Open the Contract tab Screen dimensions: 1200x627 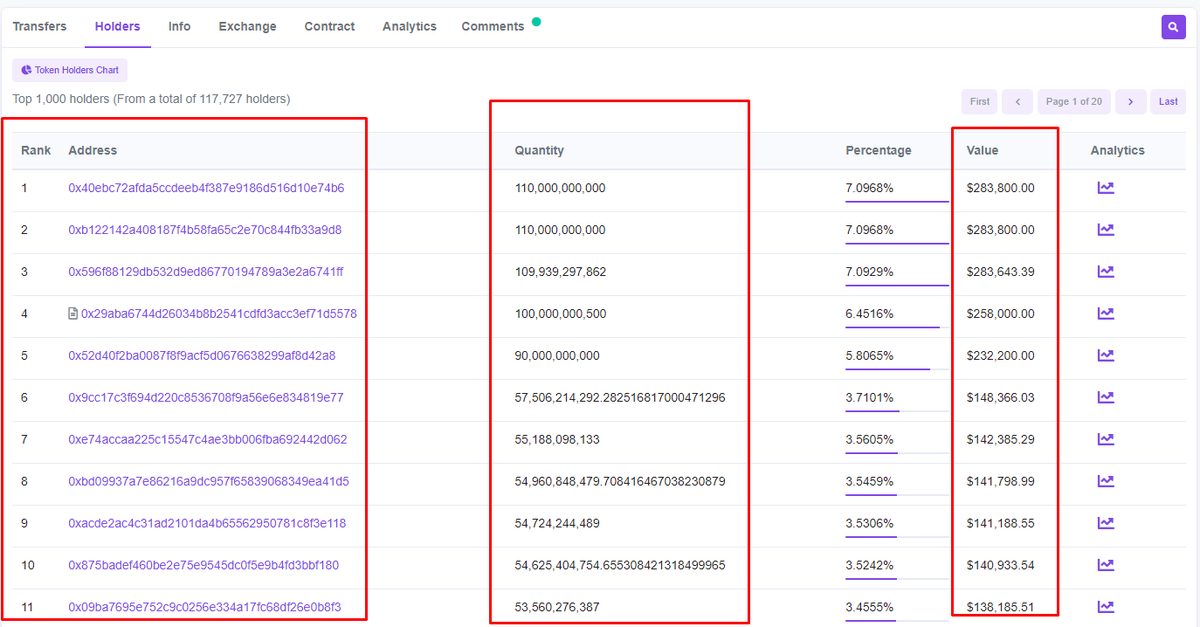click(x=330, y=27)
